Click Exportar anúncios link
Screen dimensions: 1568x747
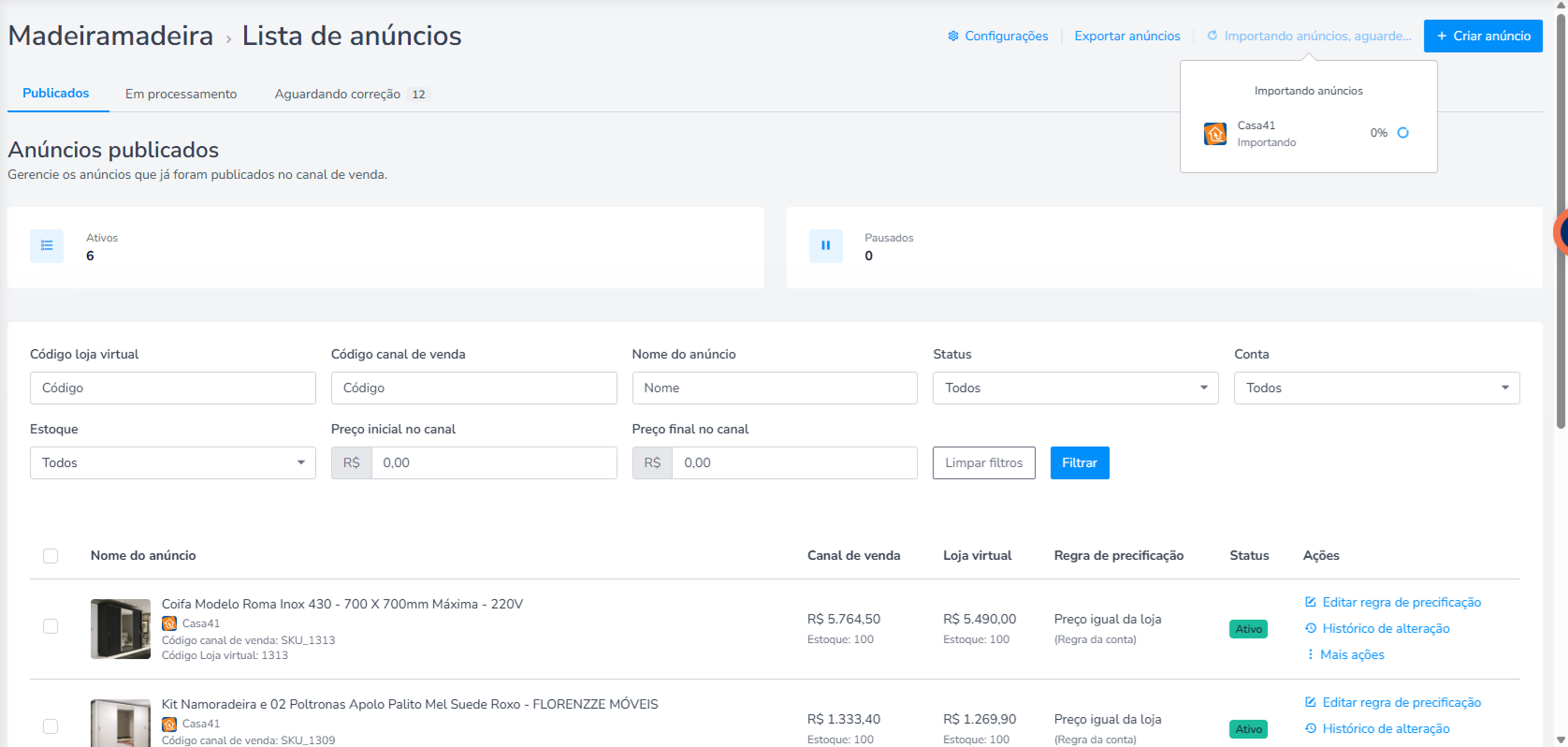pos(1127,36)
